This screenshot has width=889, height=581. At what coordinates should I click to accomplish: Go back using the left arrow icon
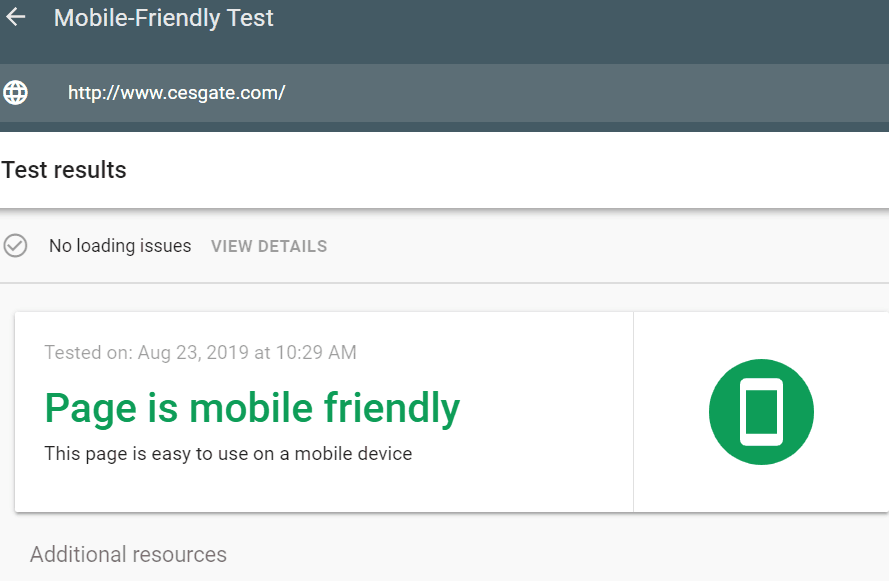pos(16,17)
